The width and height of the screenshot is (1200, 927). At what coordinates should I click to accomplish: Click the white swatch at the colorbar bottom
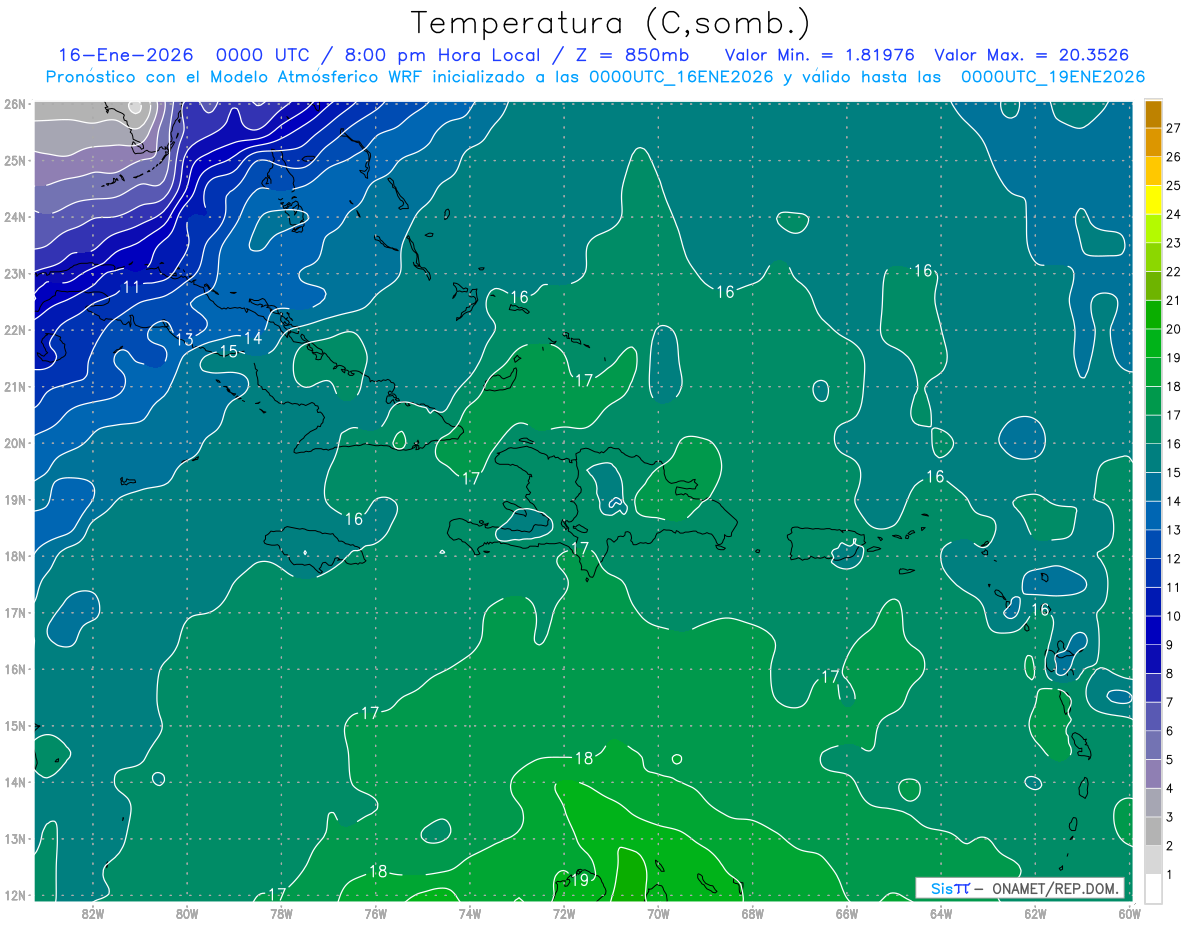coord(1153,888)
